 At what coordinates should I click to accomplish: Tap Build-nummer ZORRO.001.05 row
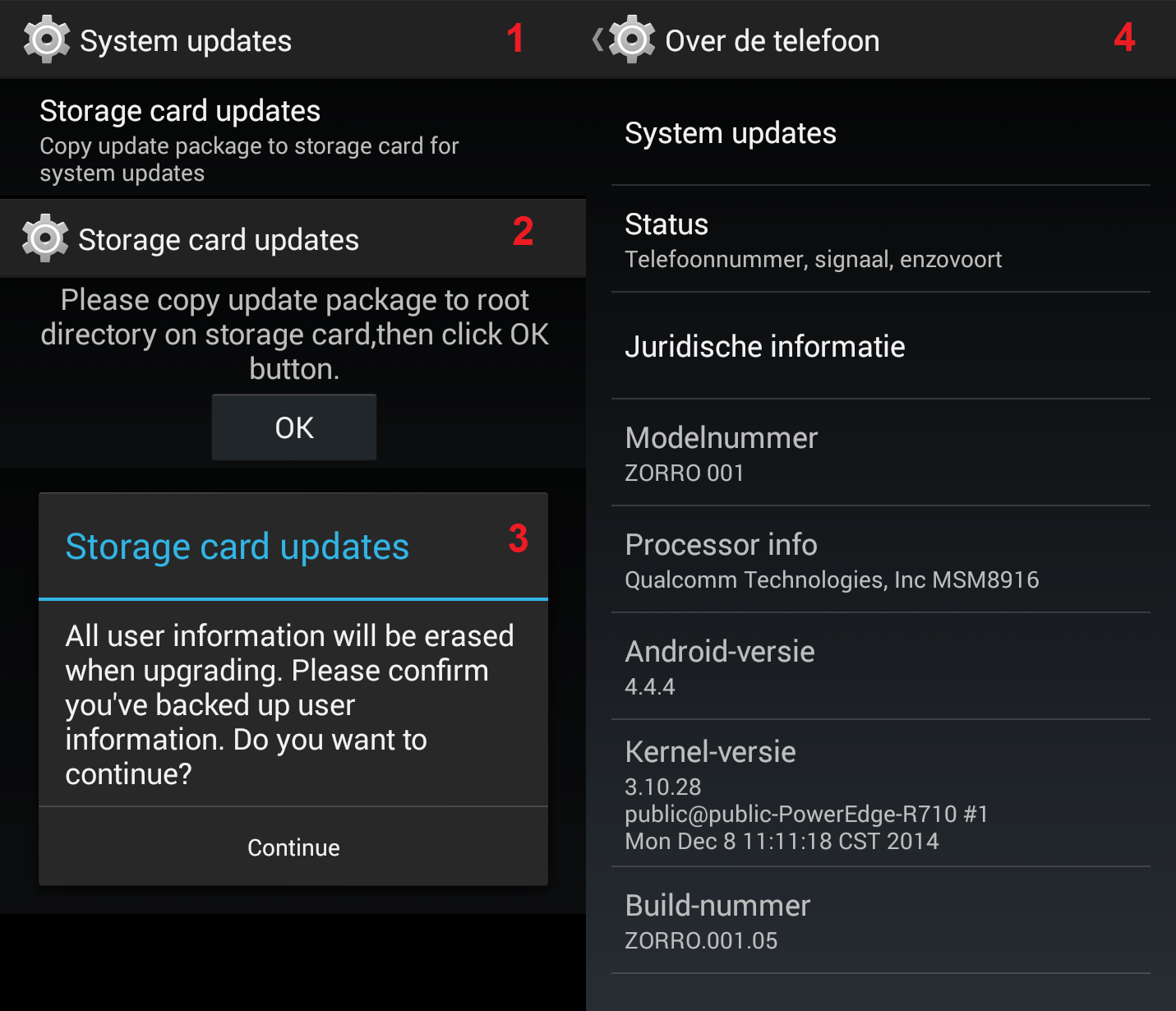tap(881, 921)
